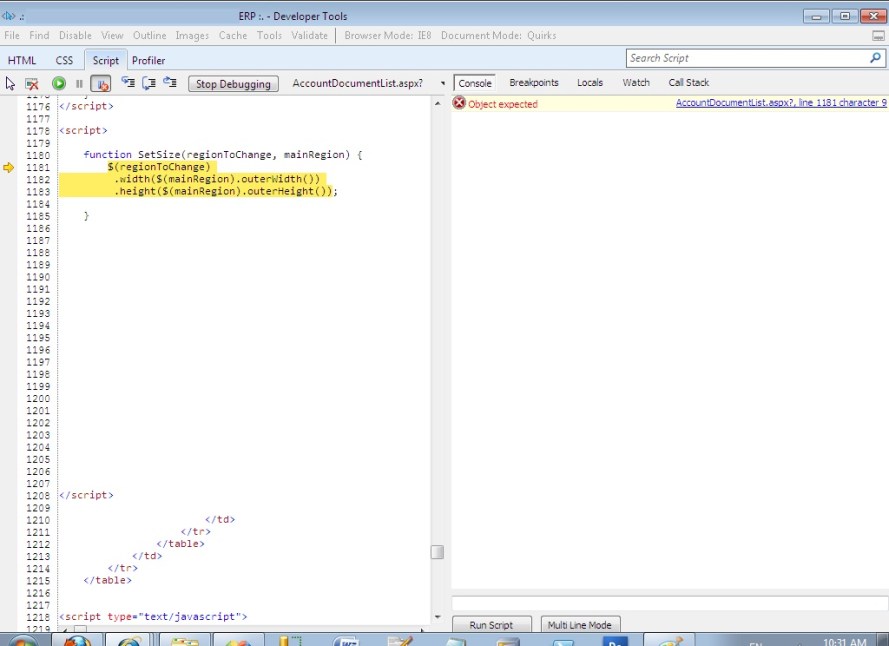Toggle the Break on Error option
The width and height of the screenshot is (889, 646).
[101, 83]
